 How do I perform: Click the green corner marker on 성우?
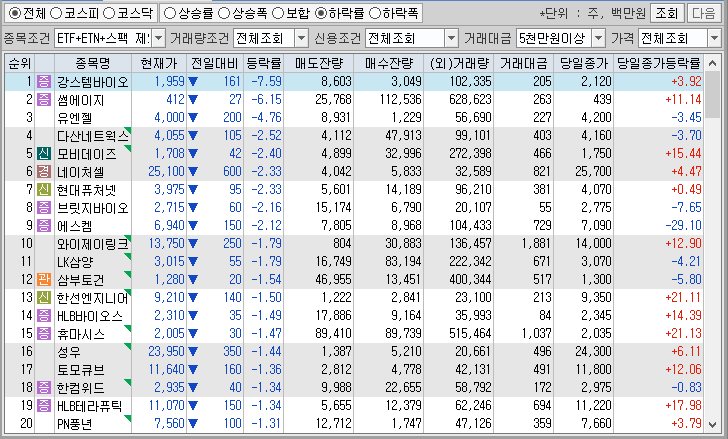click(128, 347)
